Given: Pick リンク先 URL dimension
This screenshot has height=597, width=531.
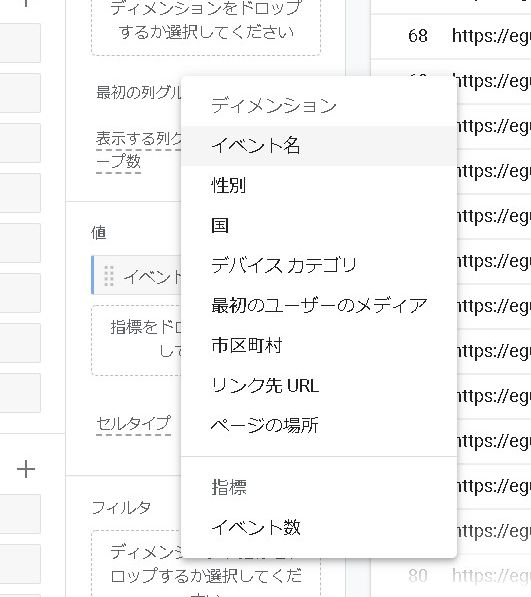Looking at the screenshot, I should (319, 386).
